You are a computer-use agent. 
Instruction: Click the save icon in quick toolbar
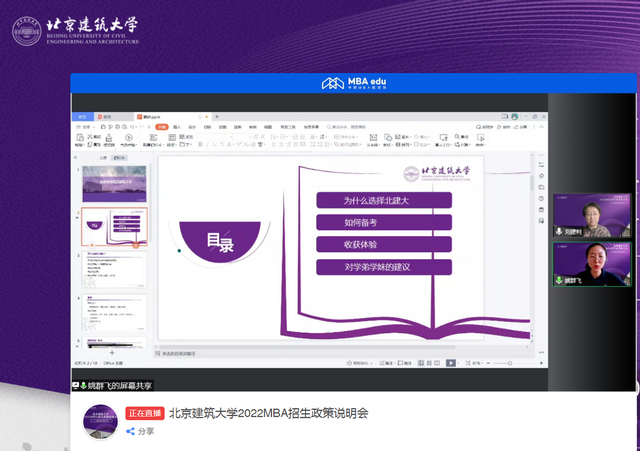click(103, 127)
